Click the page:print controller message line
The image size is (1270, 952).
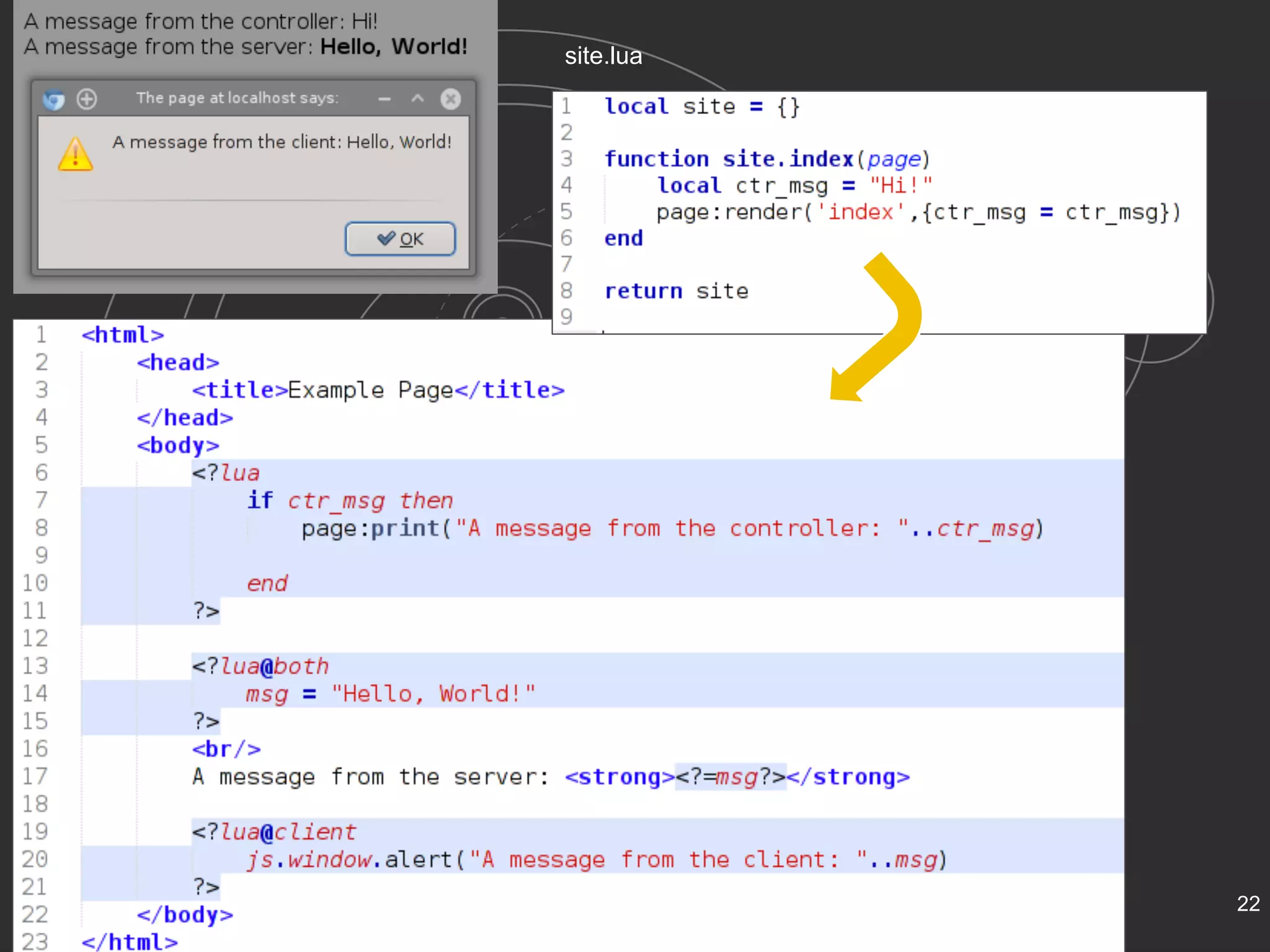pyautogui.click(x=673, y=528)
